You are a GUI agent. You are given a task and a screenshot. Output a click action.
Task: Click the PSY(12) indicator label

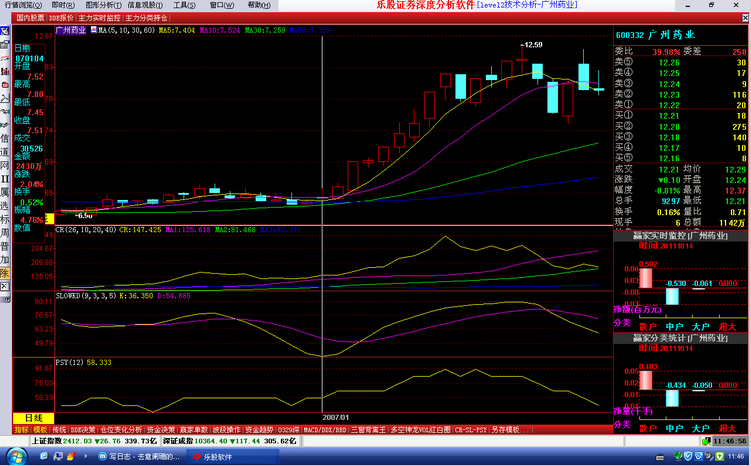click(69, 363)
